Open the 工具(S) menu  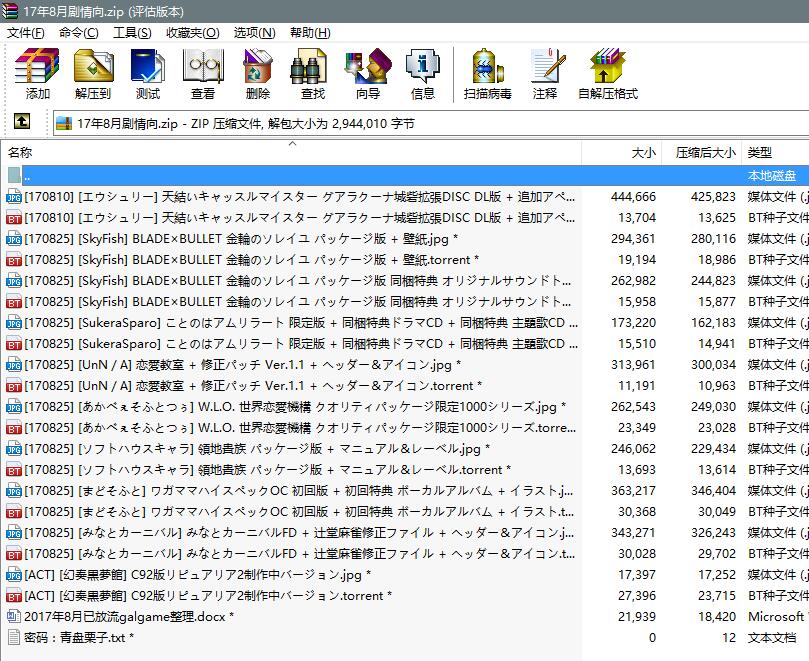click(x=132, y=33)
